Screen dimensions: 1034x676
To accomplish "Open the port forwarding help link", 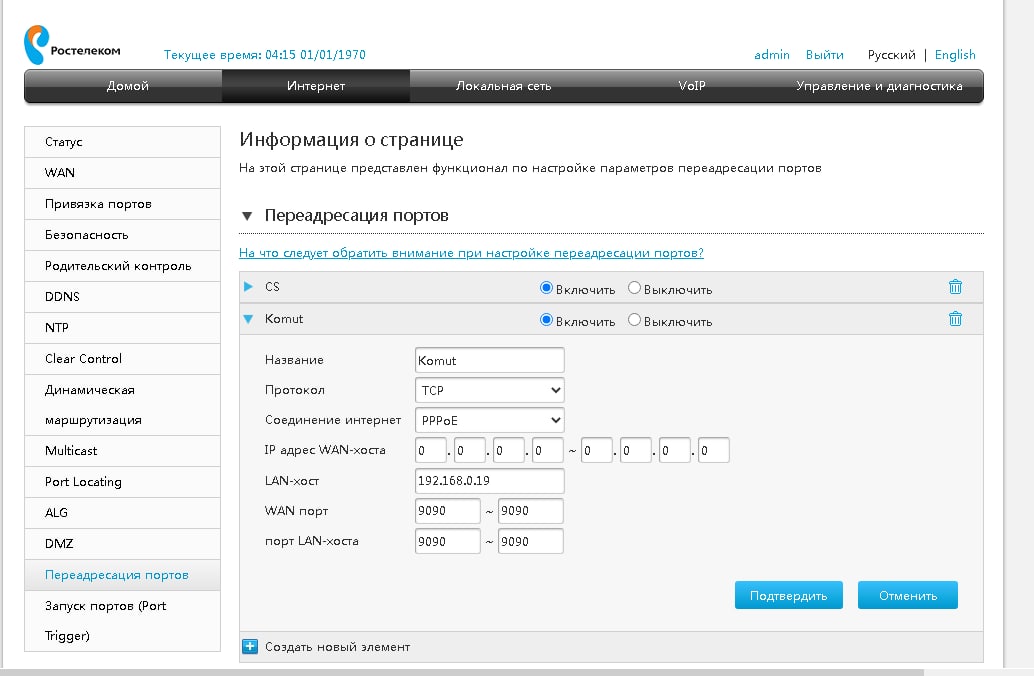I will [x=471, y=253].
